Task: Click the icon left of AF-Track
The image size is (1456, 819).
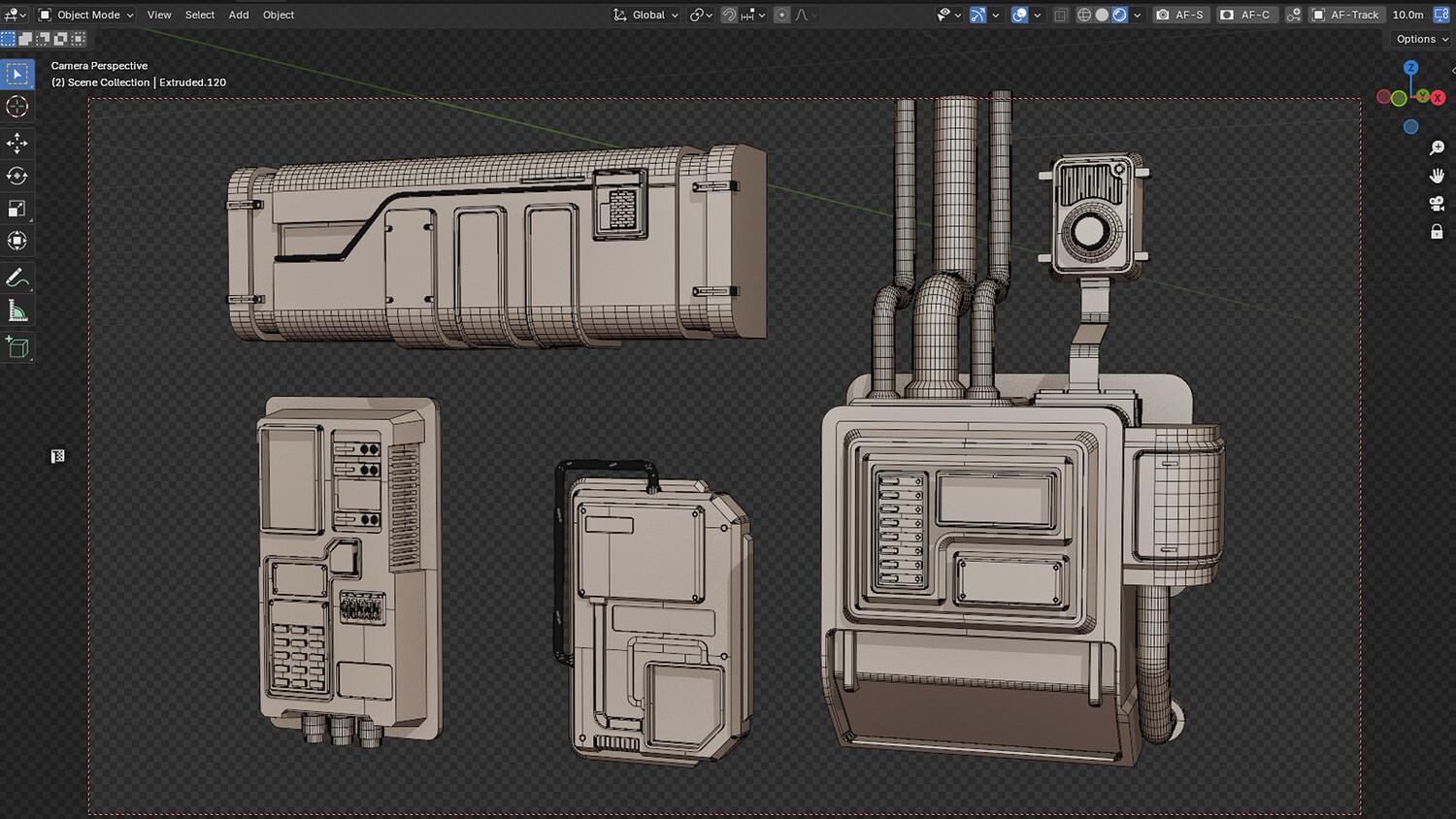Action: click(1294, 15)
